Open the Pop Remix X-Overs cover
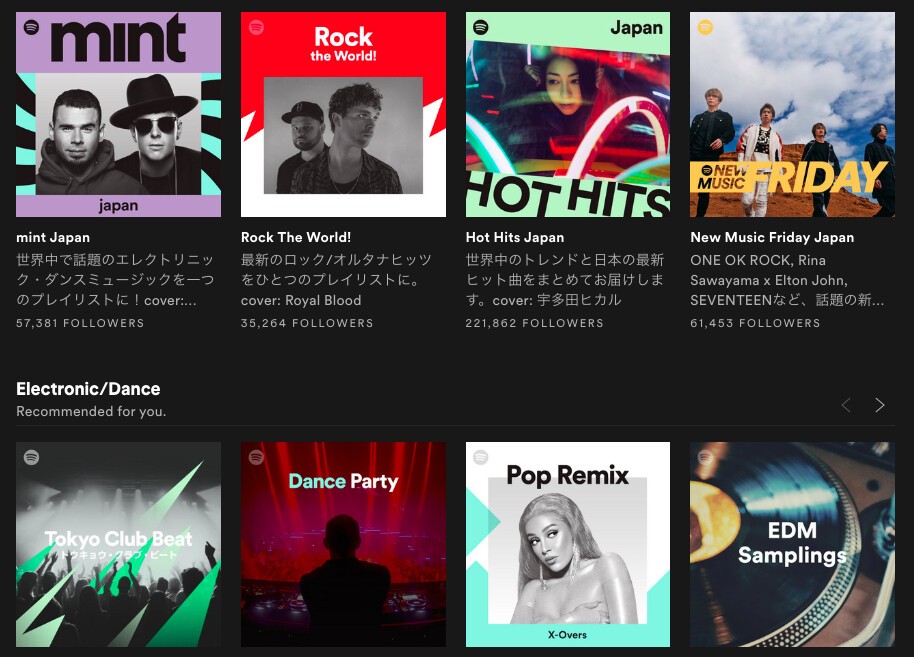914x657 pixels. 568,544
